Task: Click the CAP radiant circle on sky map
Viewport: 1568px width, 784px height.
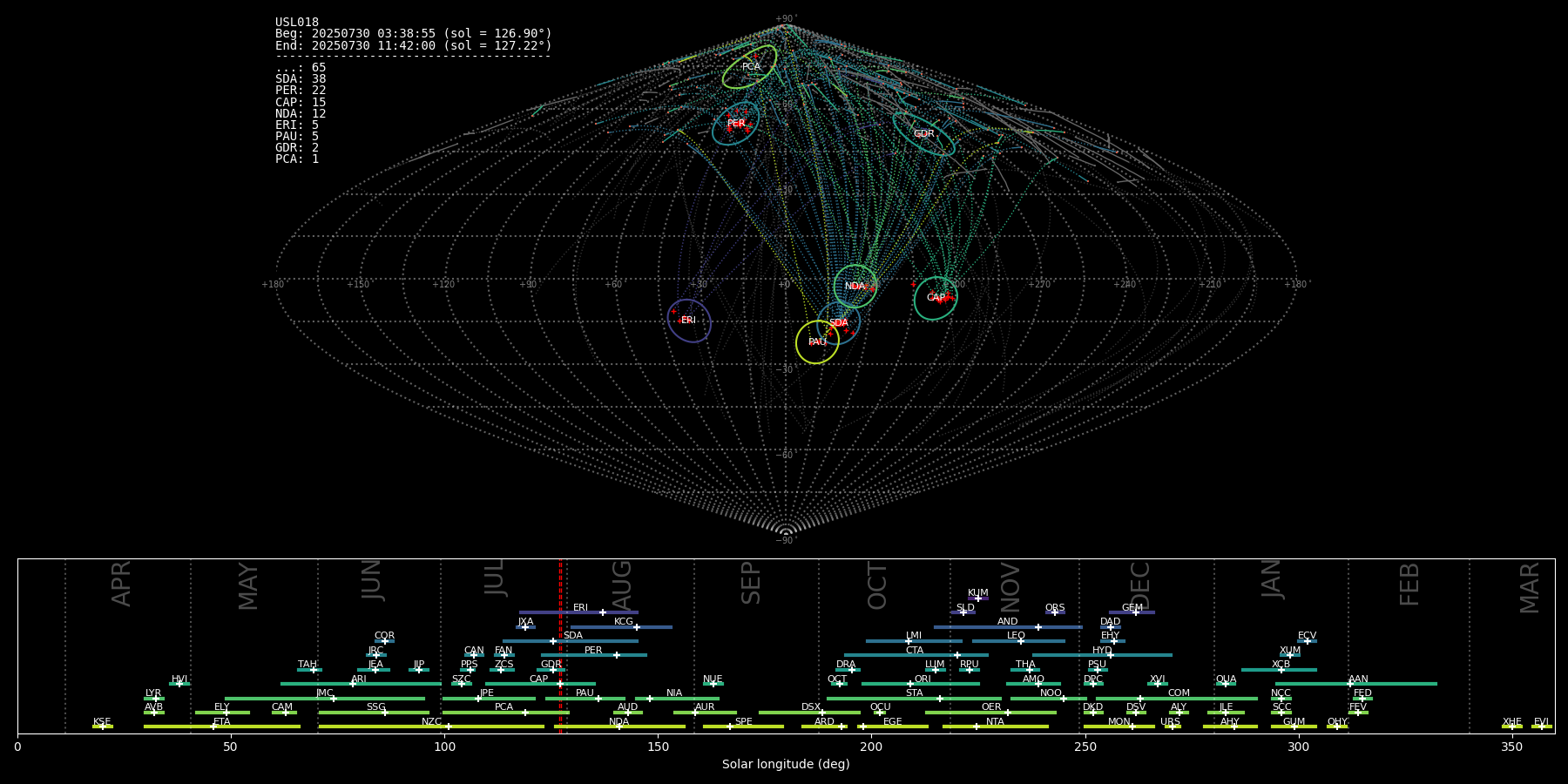Action: 936,298
